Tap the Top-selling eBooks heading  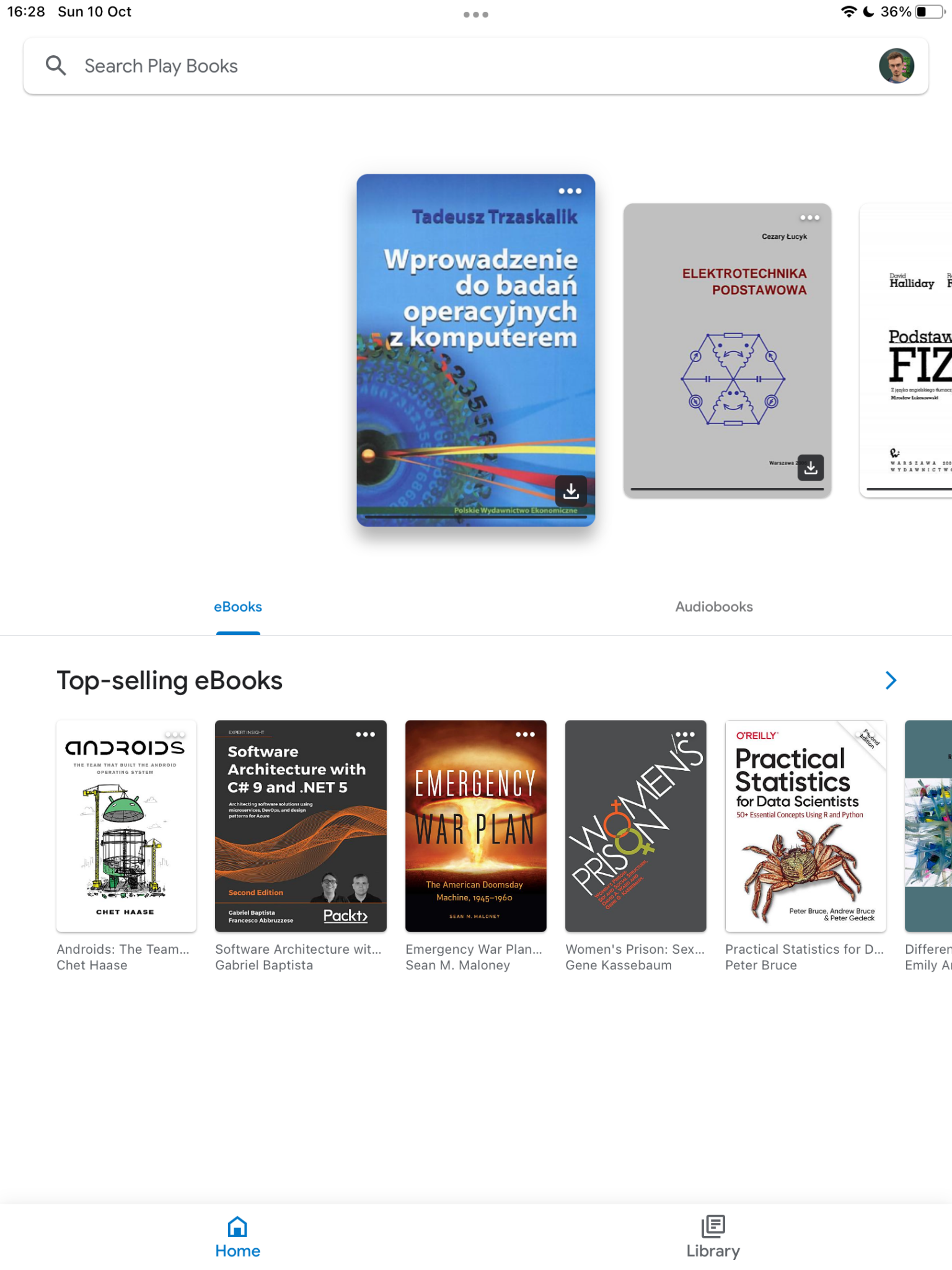pos(169,680)
